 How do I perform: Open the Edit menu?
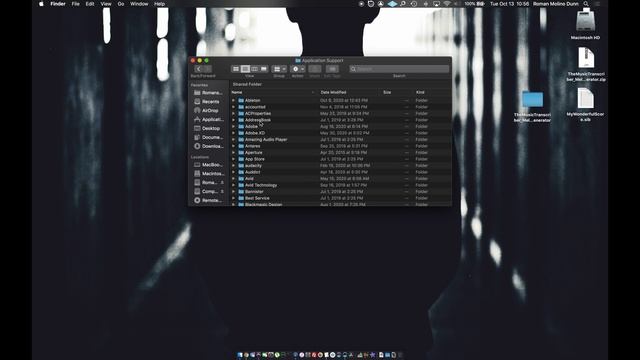(x=90, y=4)
